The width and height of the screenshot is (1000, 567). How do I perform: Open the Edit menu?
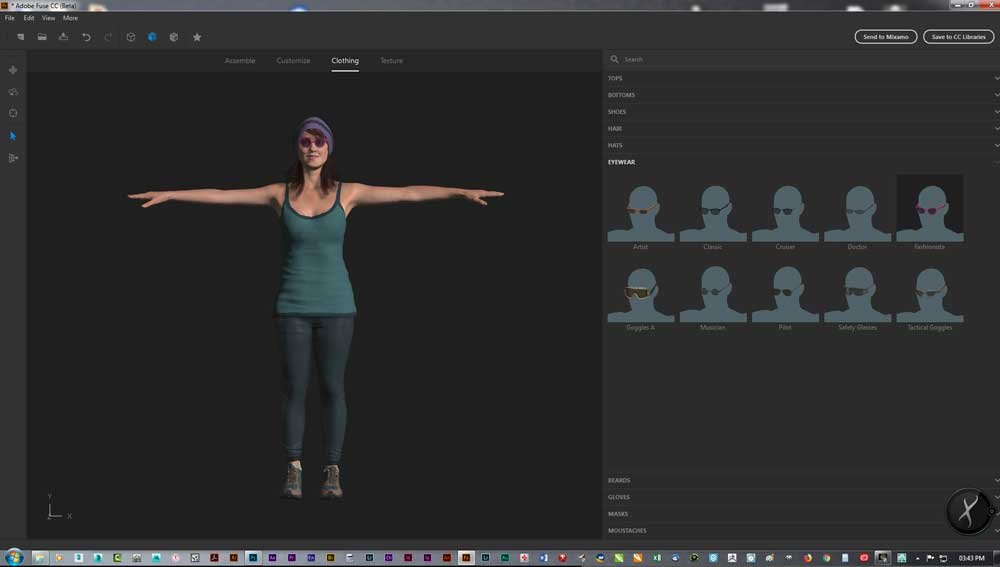pyautogui.click(x=29, y=18)
